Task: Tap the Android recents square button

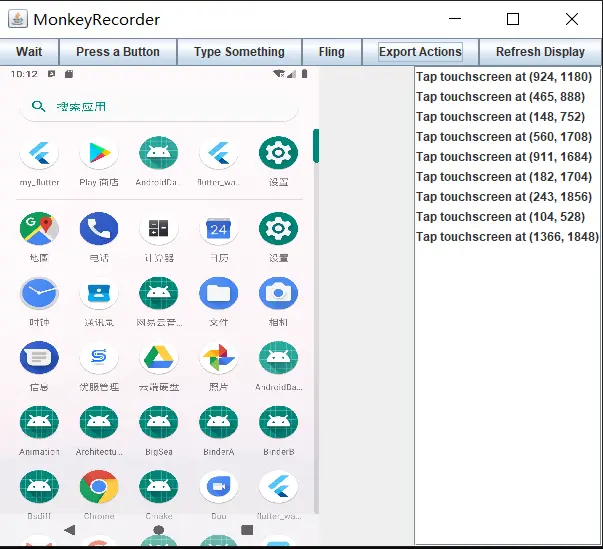Action: [247, 530]
